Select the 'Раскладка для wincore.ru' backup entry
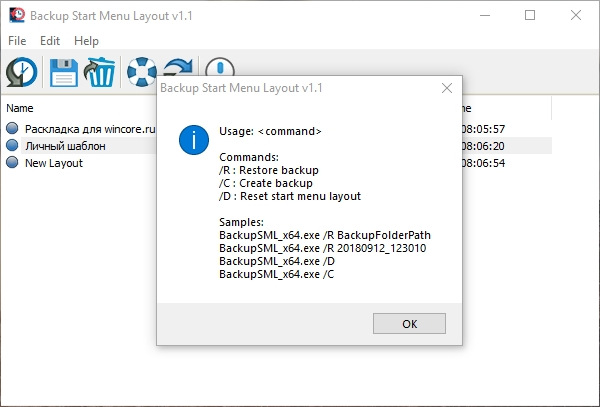600x407 pixels. click(x=90, y=129)
